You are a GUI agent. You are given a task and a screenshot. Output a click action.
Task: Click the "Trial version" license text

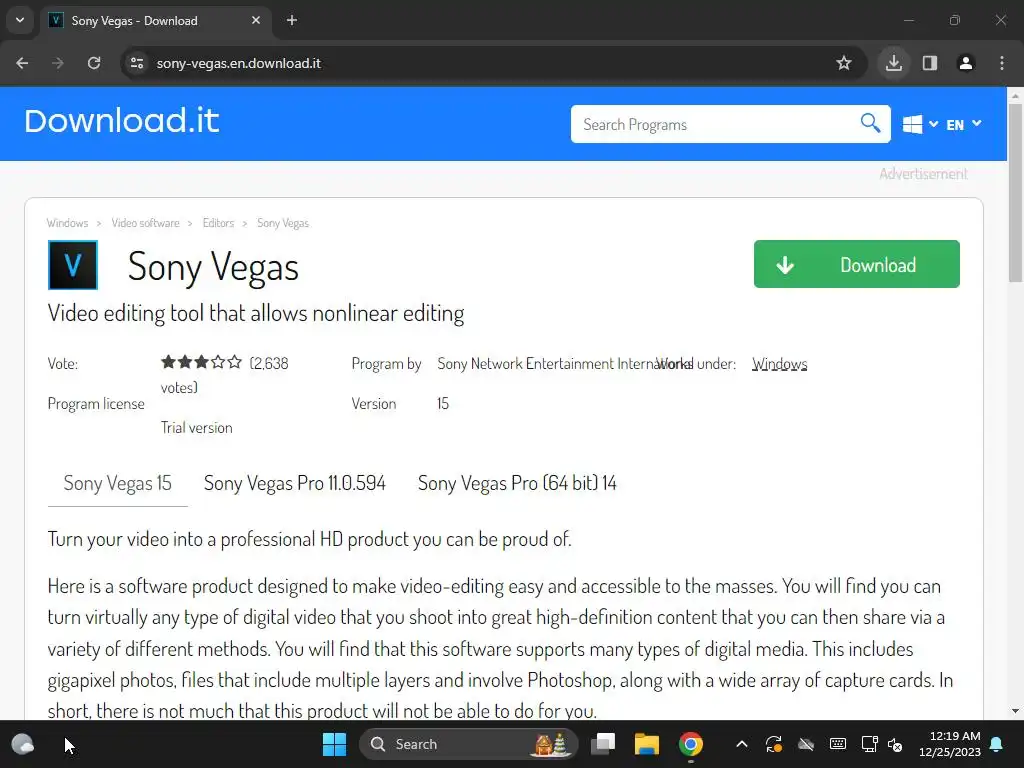tap(197, 428)
